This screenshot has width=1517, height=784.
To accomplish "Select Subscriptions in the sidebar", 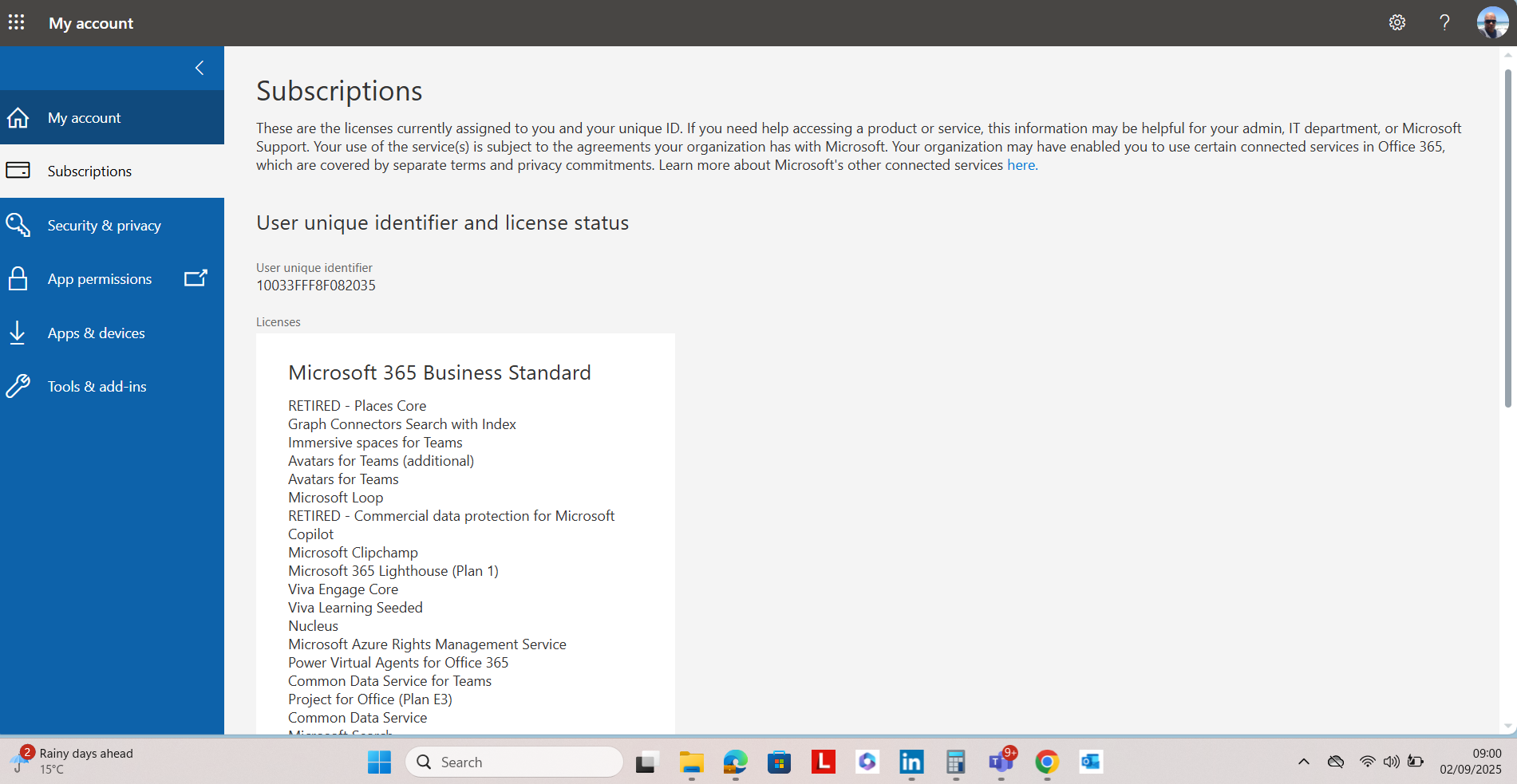I will click(x=112, y=171).
